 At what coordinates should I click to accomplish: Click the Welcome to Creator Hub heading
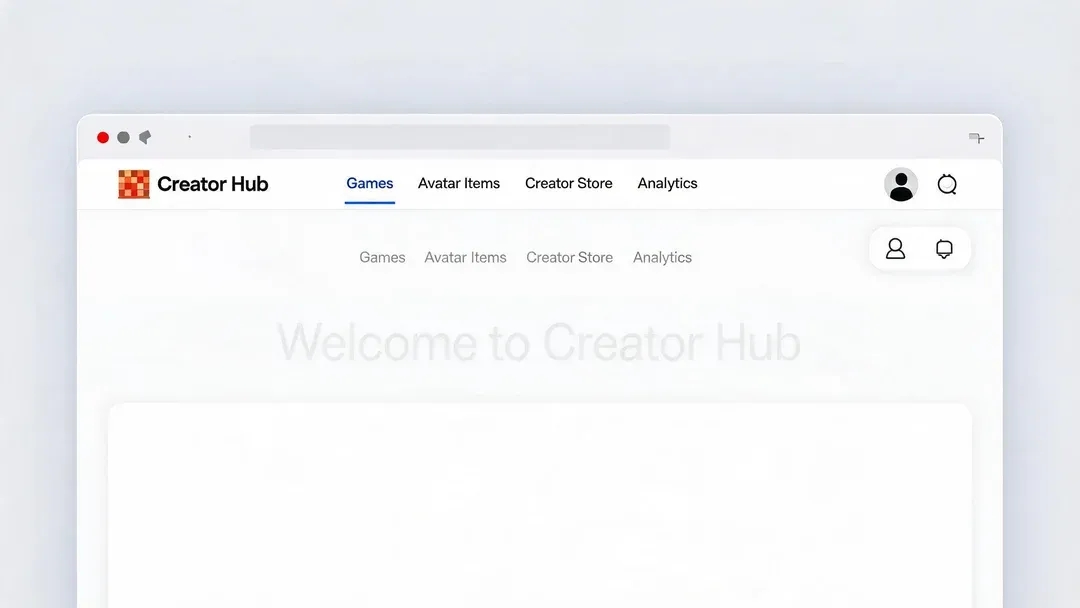click(x=539, y=342)
